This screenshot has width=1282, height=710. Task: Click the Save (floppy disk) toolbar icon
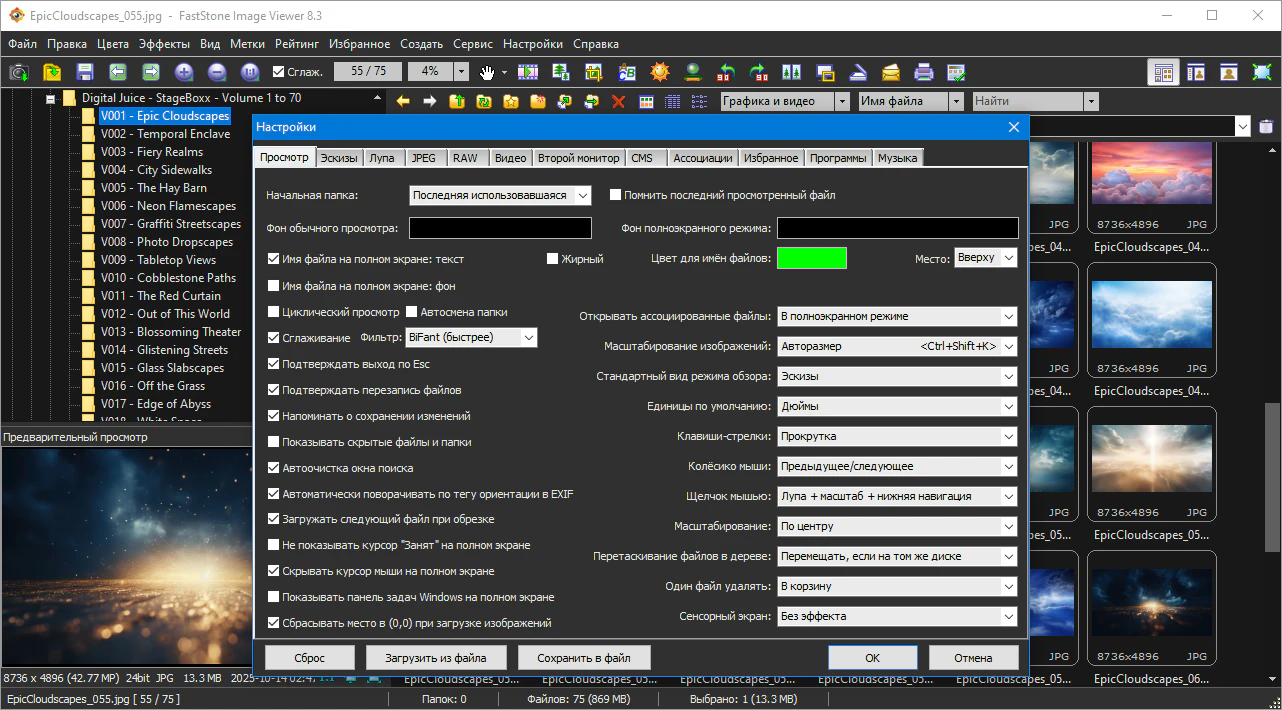pos(84,72)
